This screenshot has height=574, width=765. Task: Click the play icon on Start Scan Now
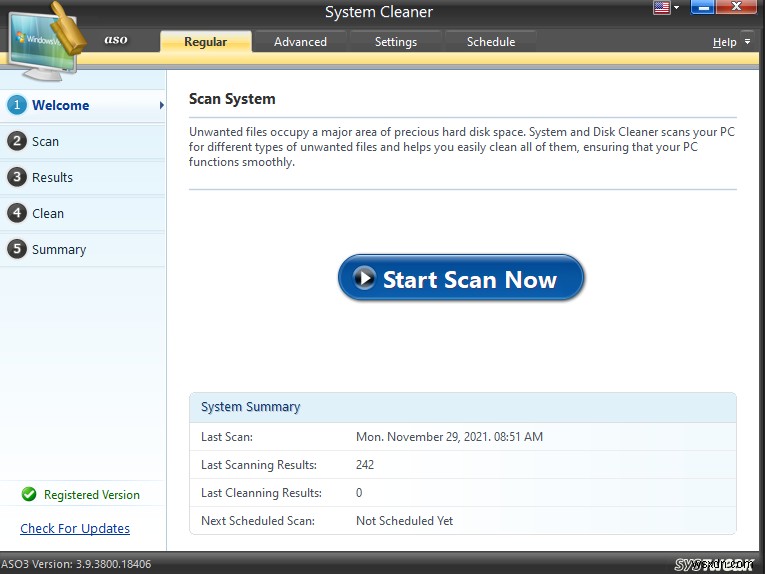[x=365, y=279]
